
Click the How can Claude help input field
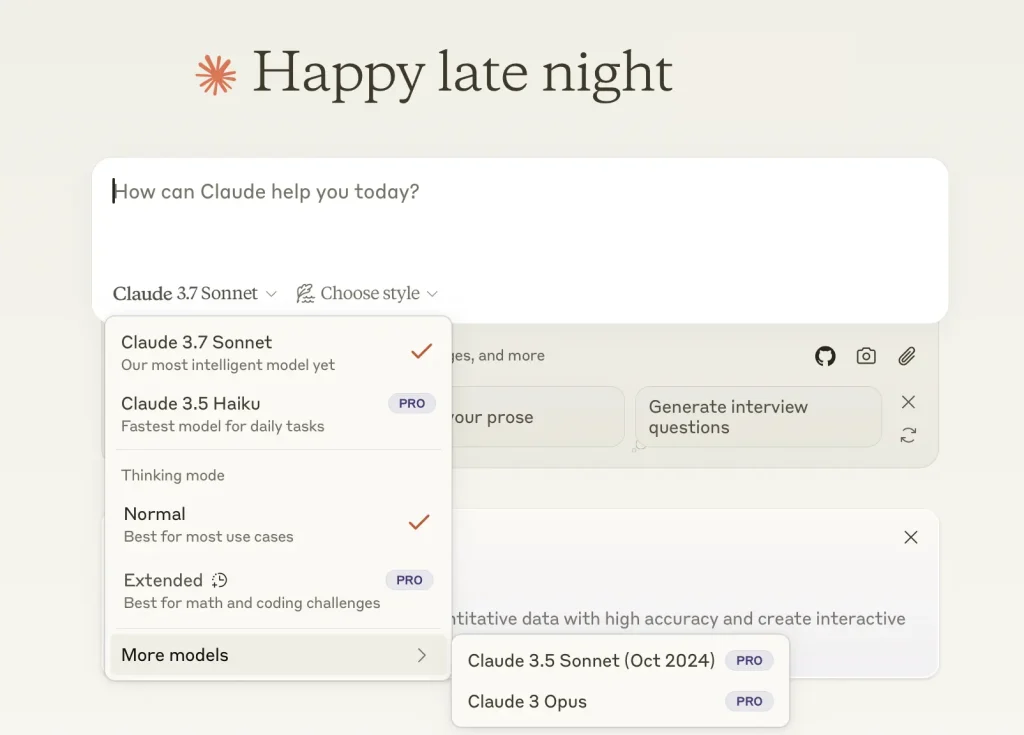[x=519, y=191]
